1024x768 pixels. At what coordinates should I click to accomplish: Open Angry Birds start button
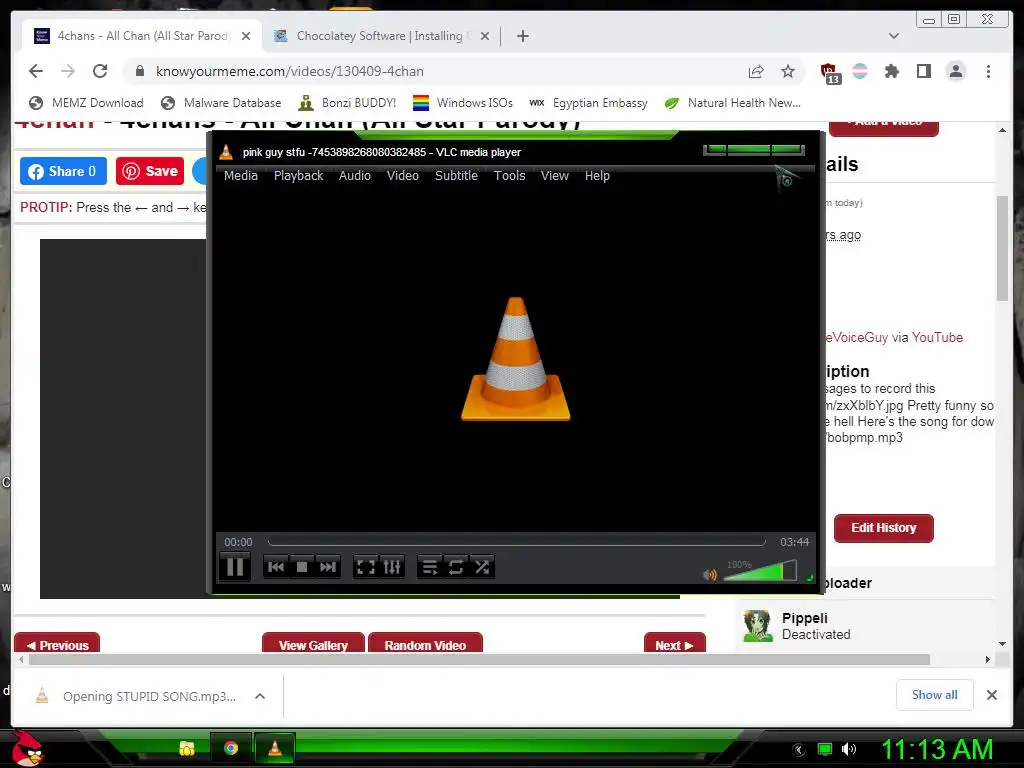[x=27, y=748]
